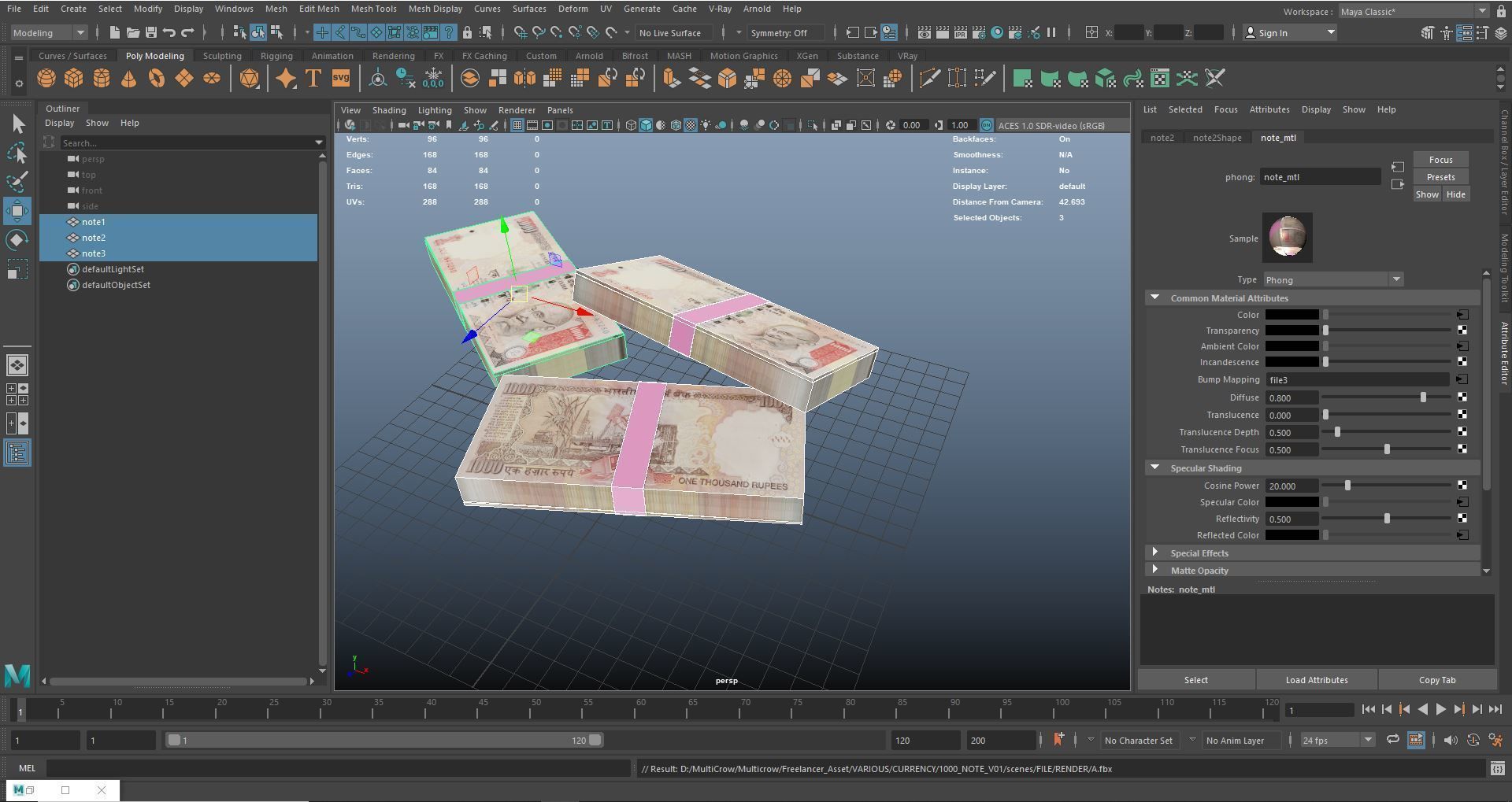Toggle color management ON button
Screen dimensions: 1512x802
point(986,125)
